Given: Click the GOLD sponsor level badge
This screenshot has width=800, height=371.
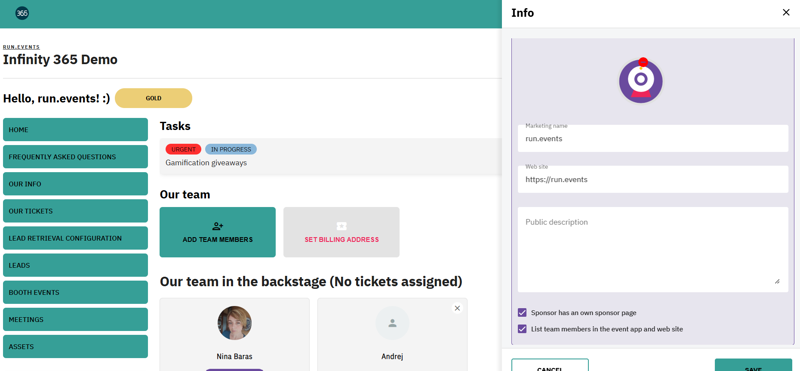Looking at the screenshot, I should point(154,98).
